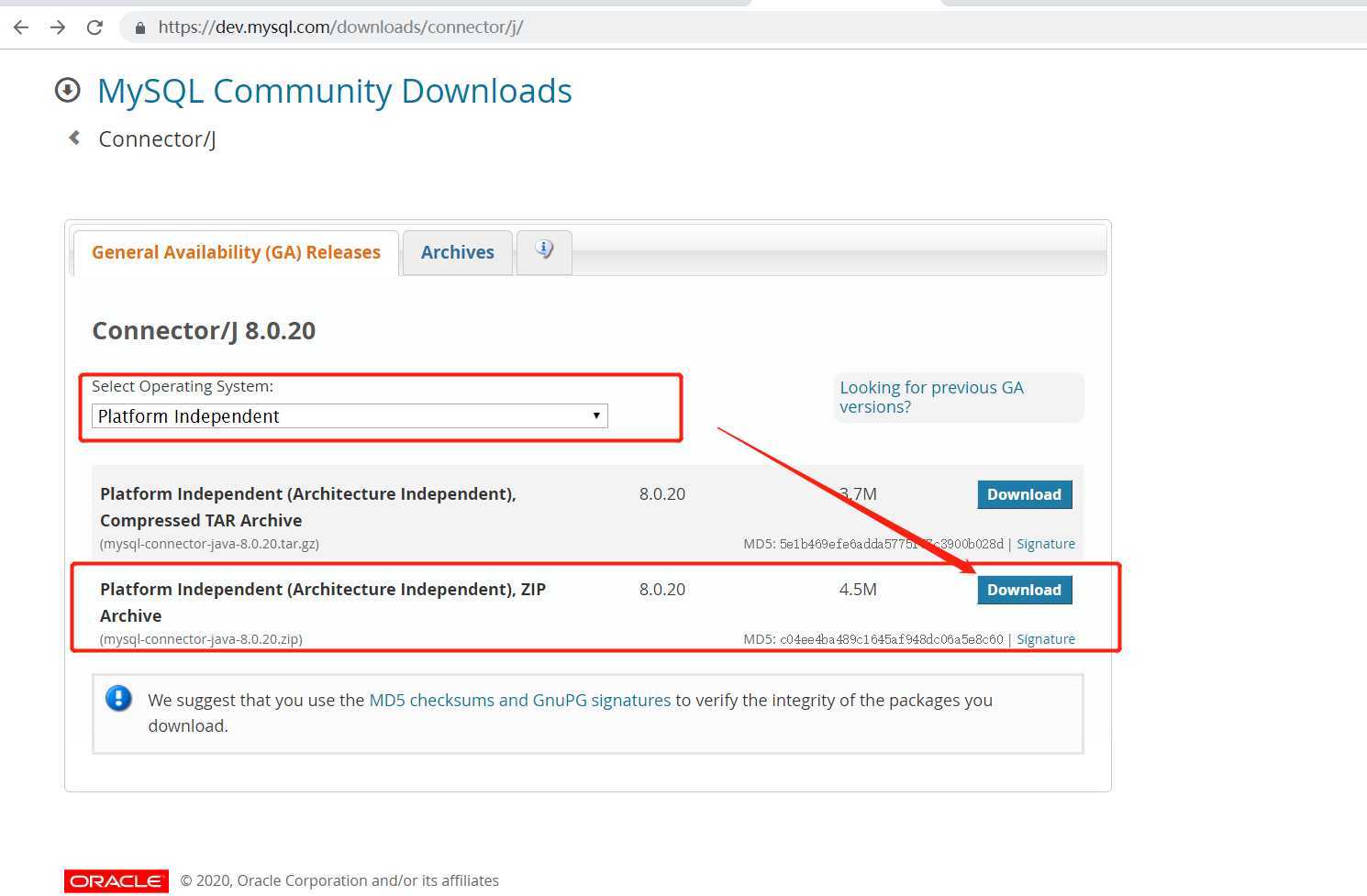
Task: Select the Oracle copyright footer text
Action: click(339, 880)
